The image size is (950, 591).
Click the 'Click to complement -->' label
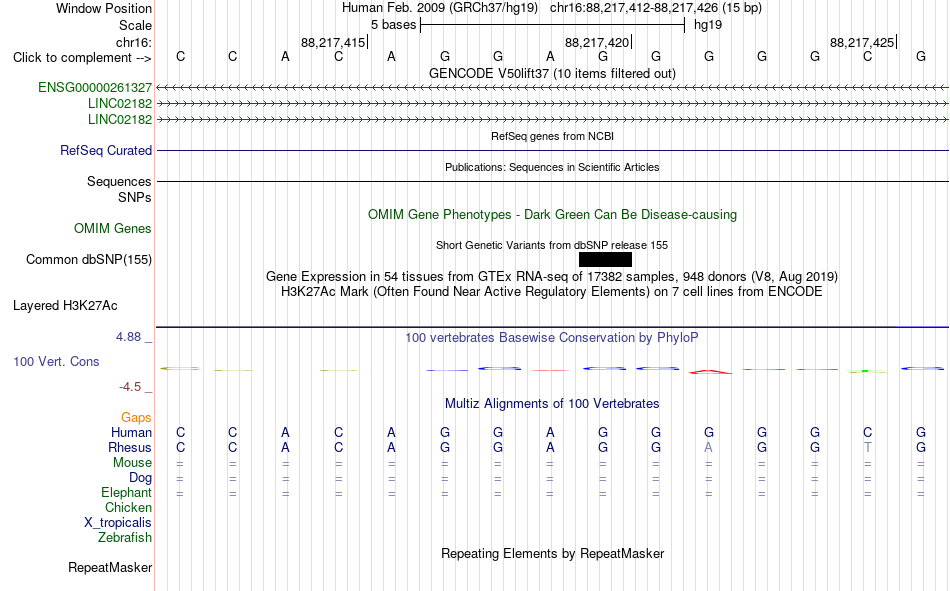point(82,58)
